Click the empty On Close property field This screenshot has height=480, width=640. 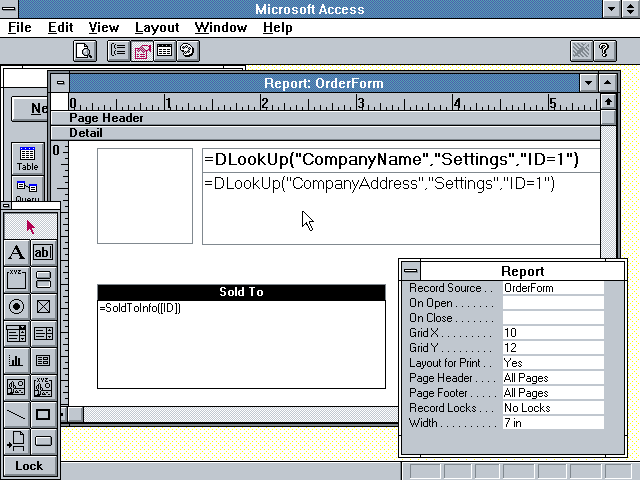pyautogui.click(x=553, y=318)
